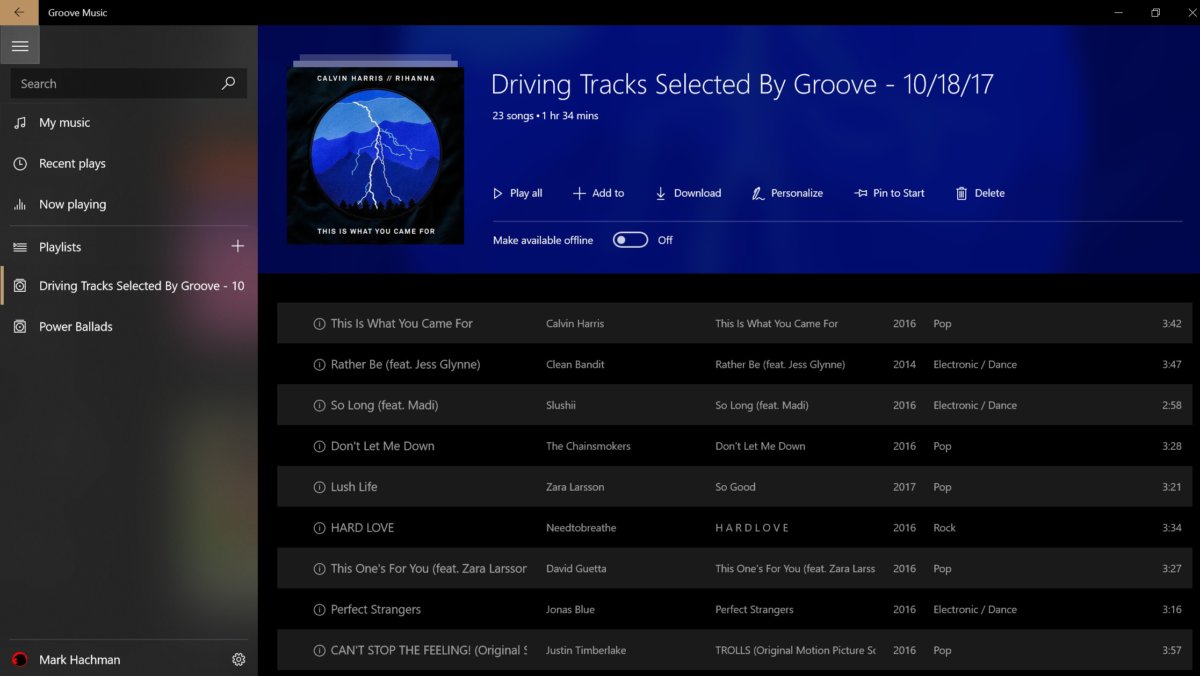Image resolution: width=1200 pixels, height=676 pixels.
Task: Click the info circle on Lush Life
Action: [320, 487]
